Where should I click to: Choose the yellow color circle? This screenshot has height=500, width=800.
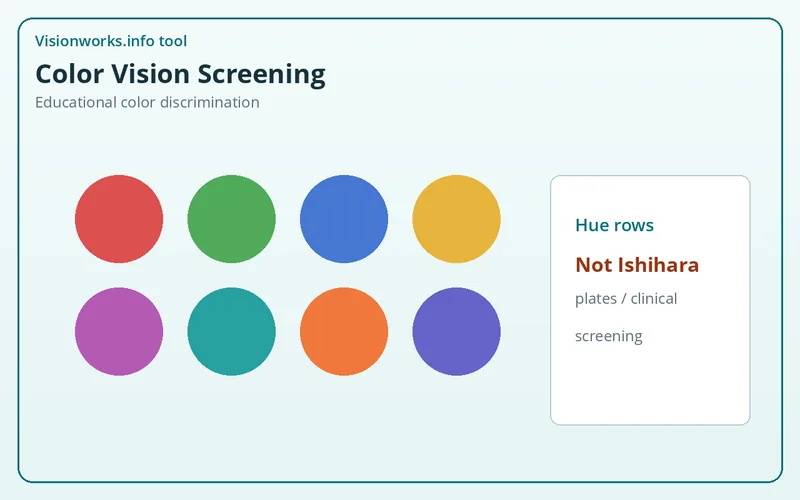tap(456, 219)
